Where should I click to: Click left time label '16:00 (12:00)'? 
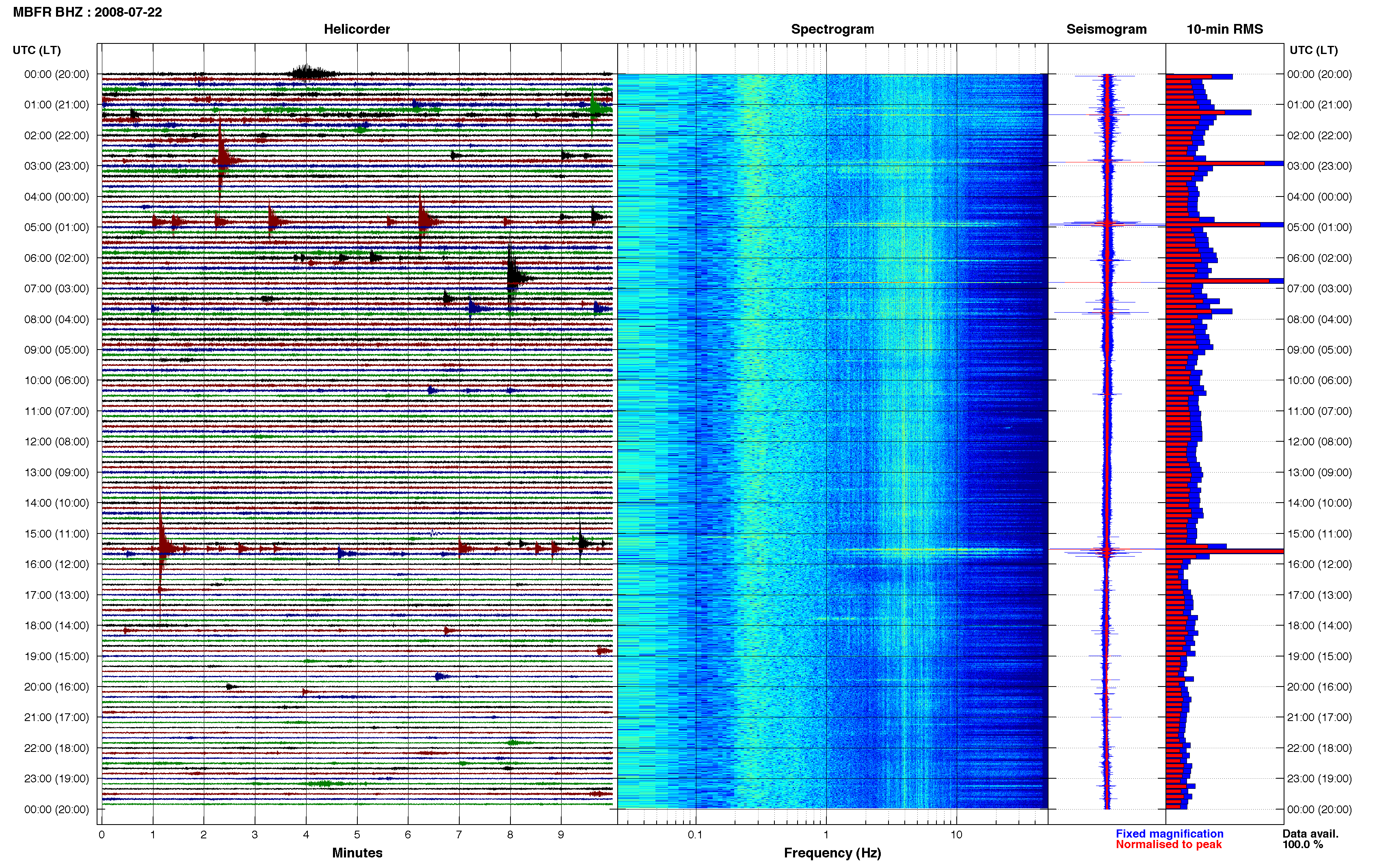[x=56, y=564]
